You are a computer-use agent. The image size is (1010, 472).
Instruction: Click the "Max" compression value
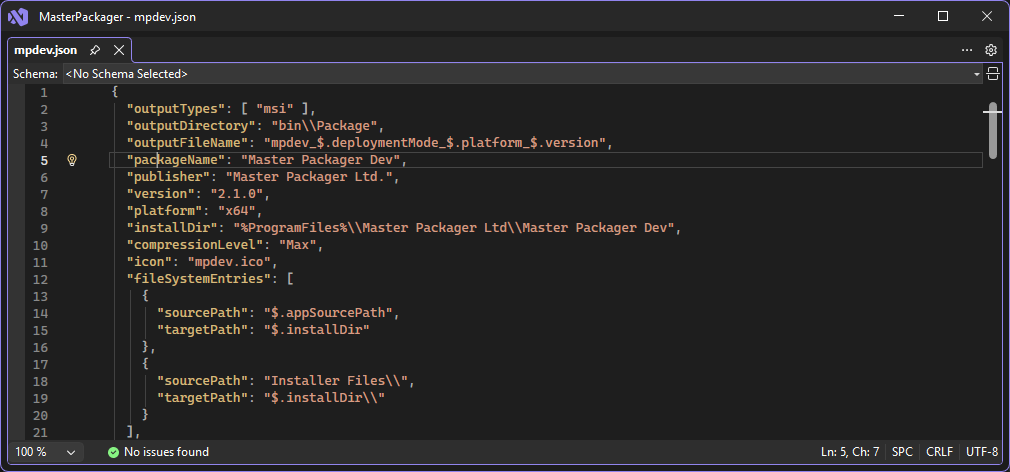coord(298,245)
